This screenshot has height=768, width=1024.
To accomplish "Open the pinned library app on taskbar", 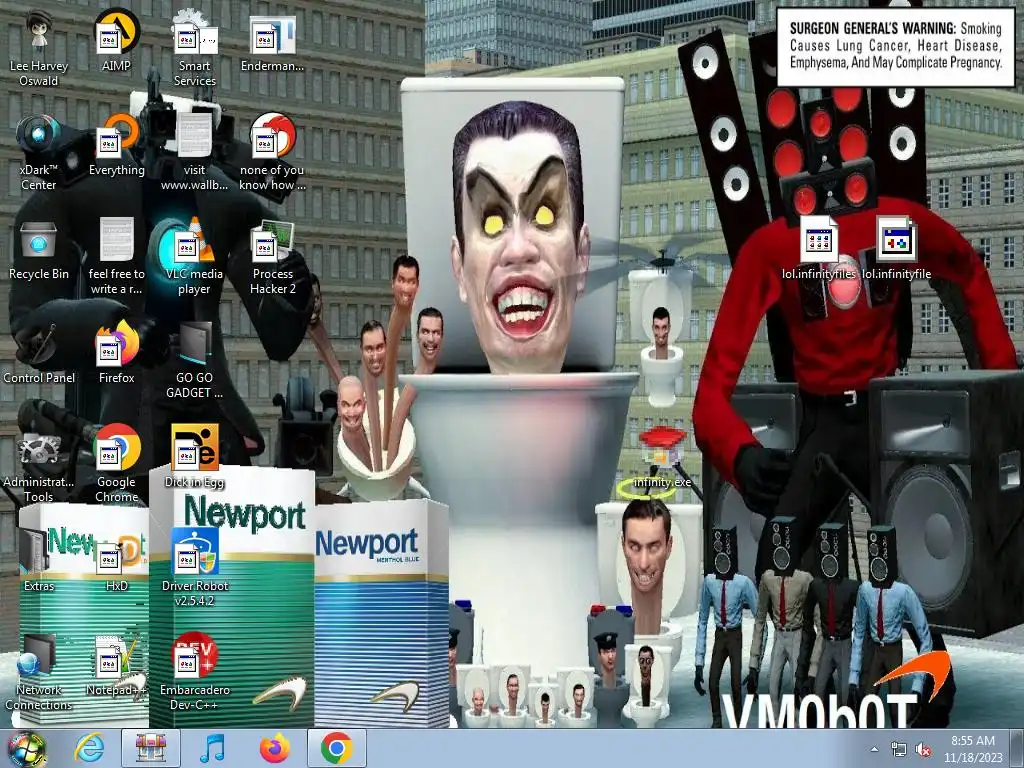I will pyautogui.click(x=151, y=748).
